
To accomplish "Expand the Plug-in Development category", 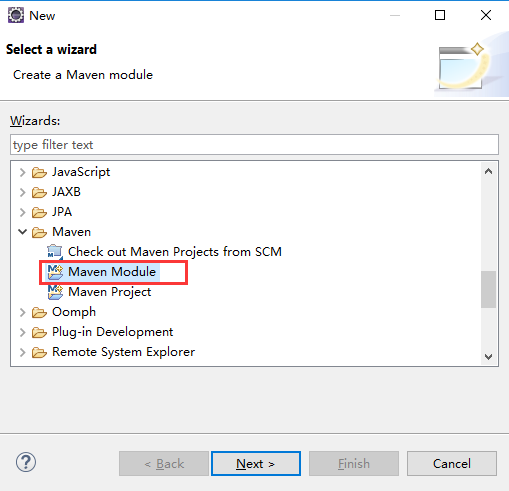I will 22,332.
